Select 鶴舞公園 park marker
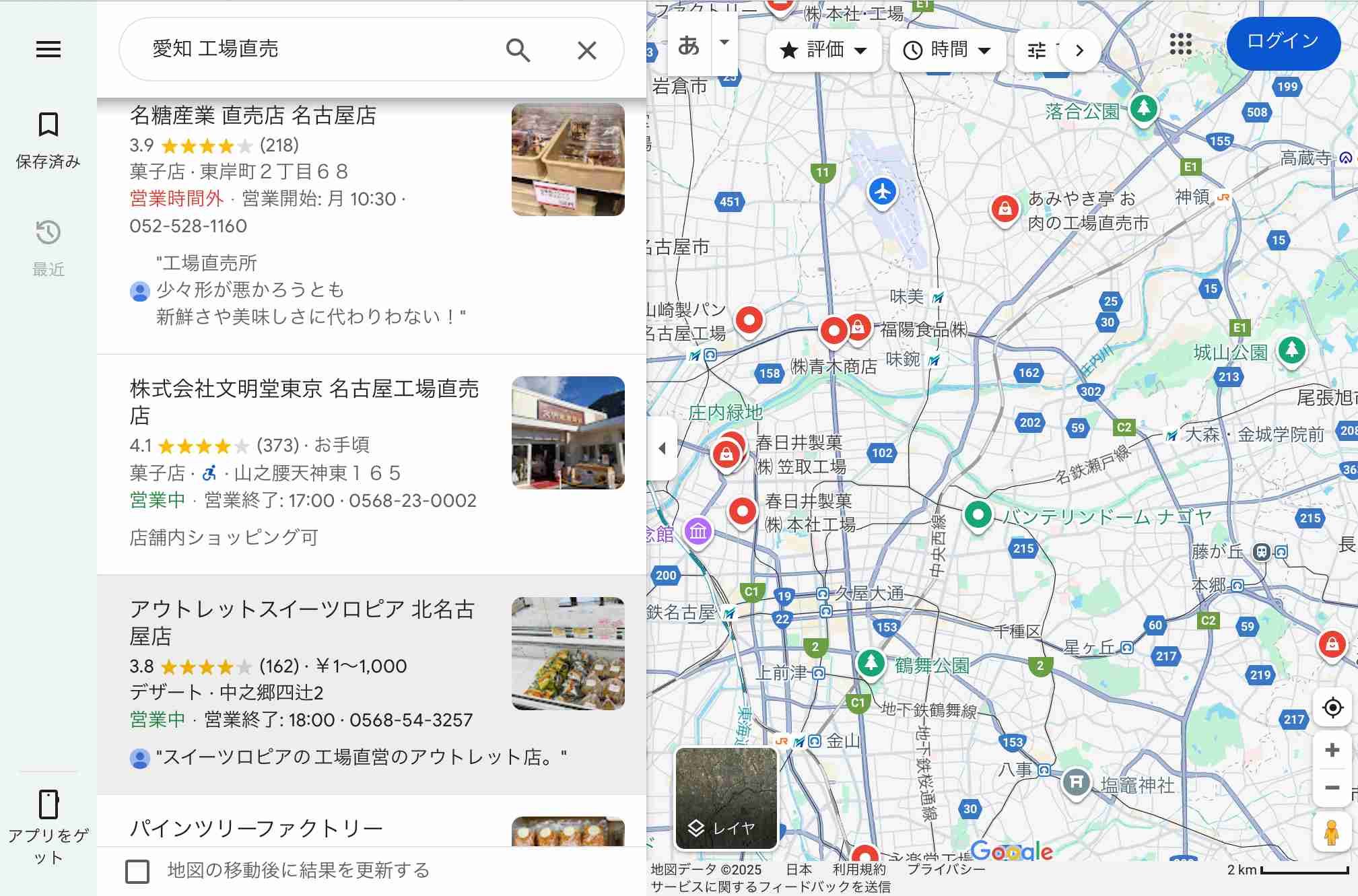 [871, 663]
